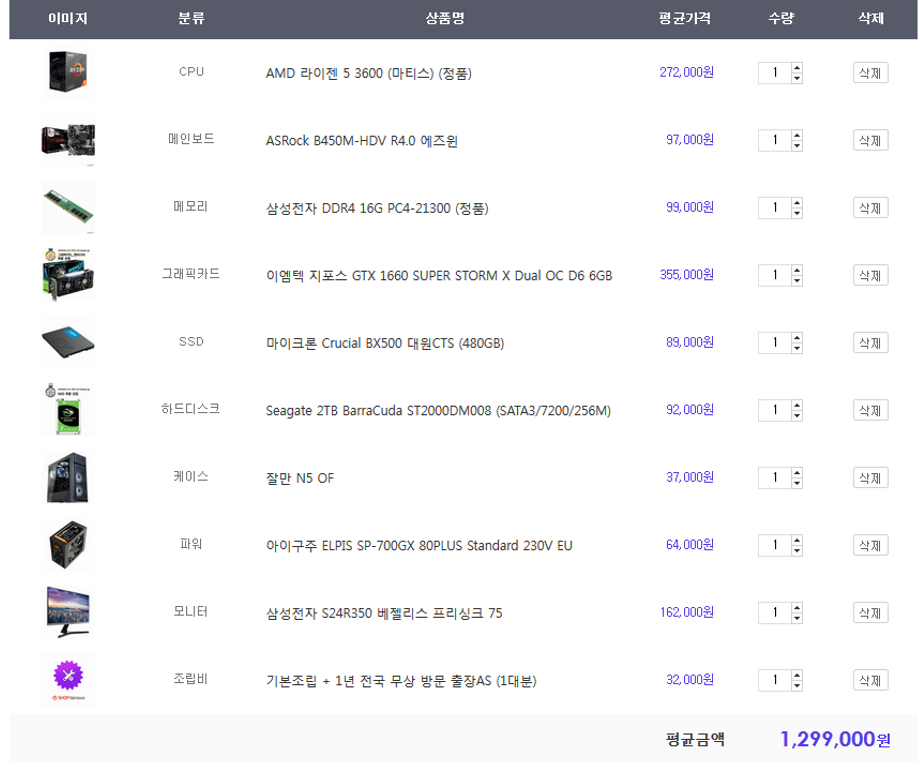
Task: Increase the 하드디스크 quantity with the up arrow
Action: pos(797,406)
